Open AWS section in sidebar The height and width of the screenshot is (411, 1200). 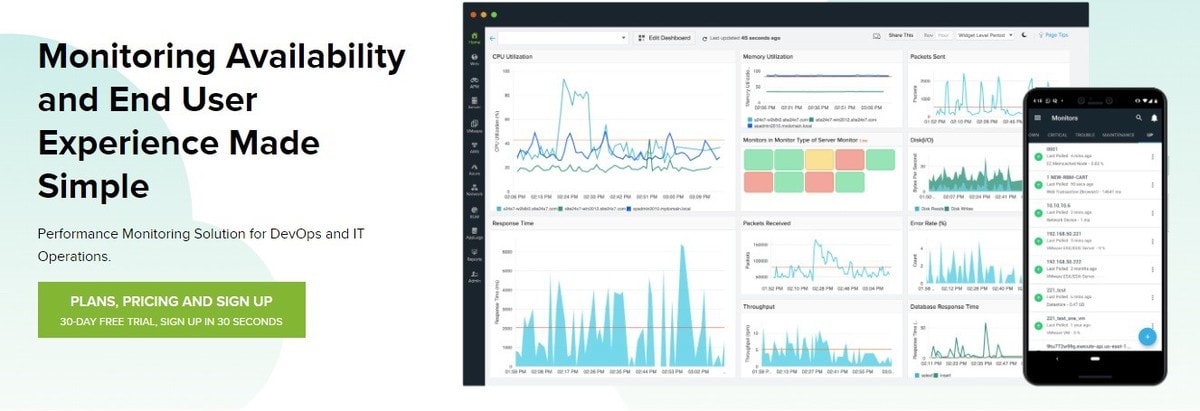pos(474,149)
